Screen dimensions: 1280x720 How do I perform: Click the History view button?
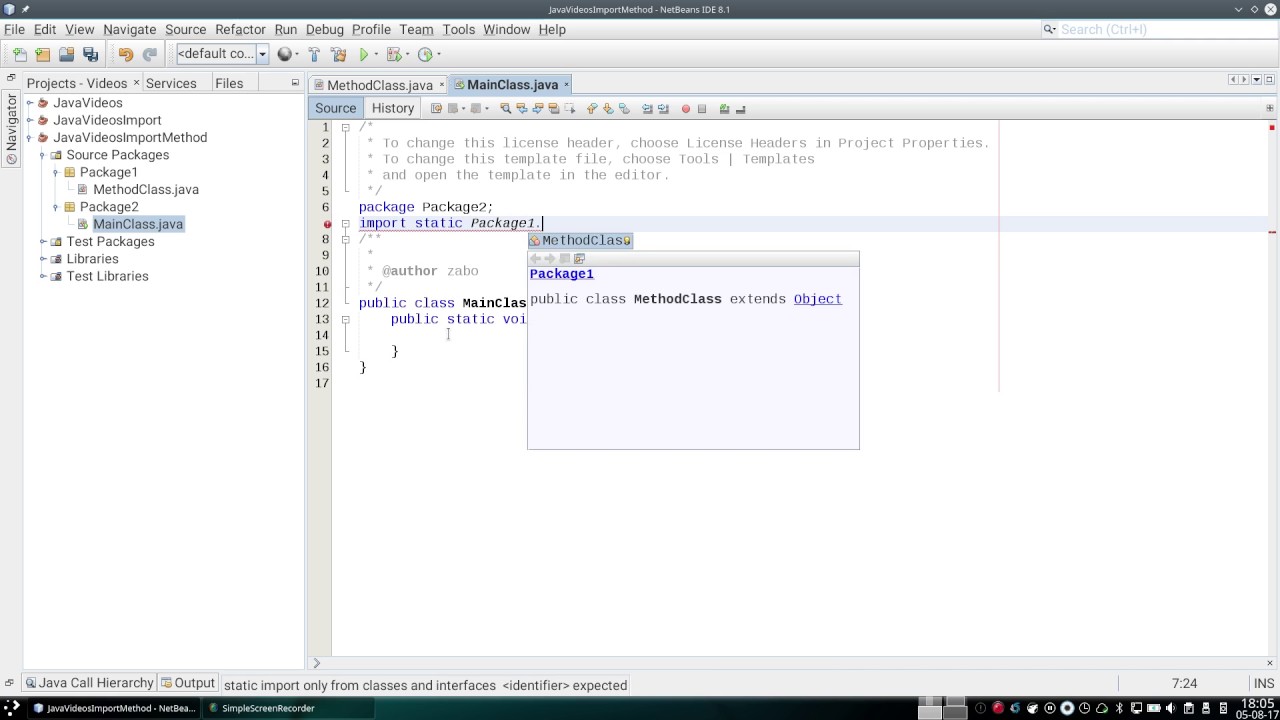click(392, 108)
